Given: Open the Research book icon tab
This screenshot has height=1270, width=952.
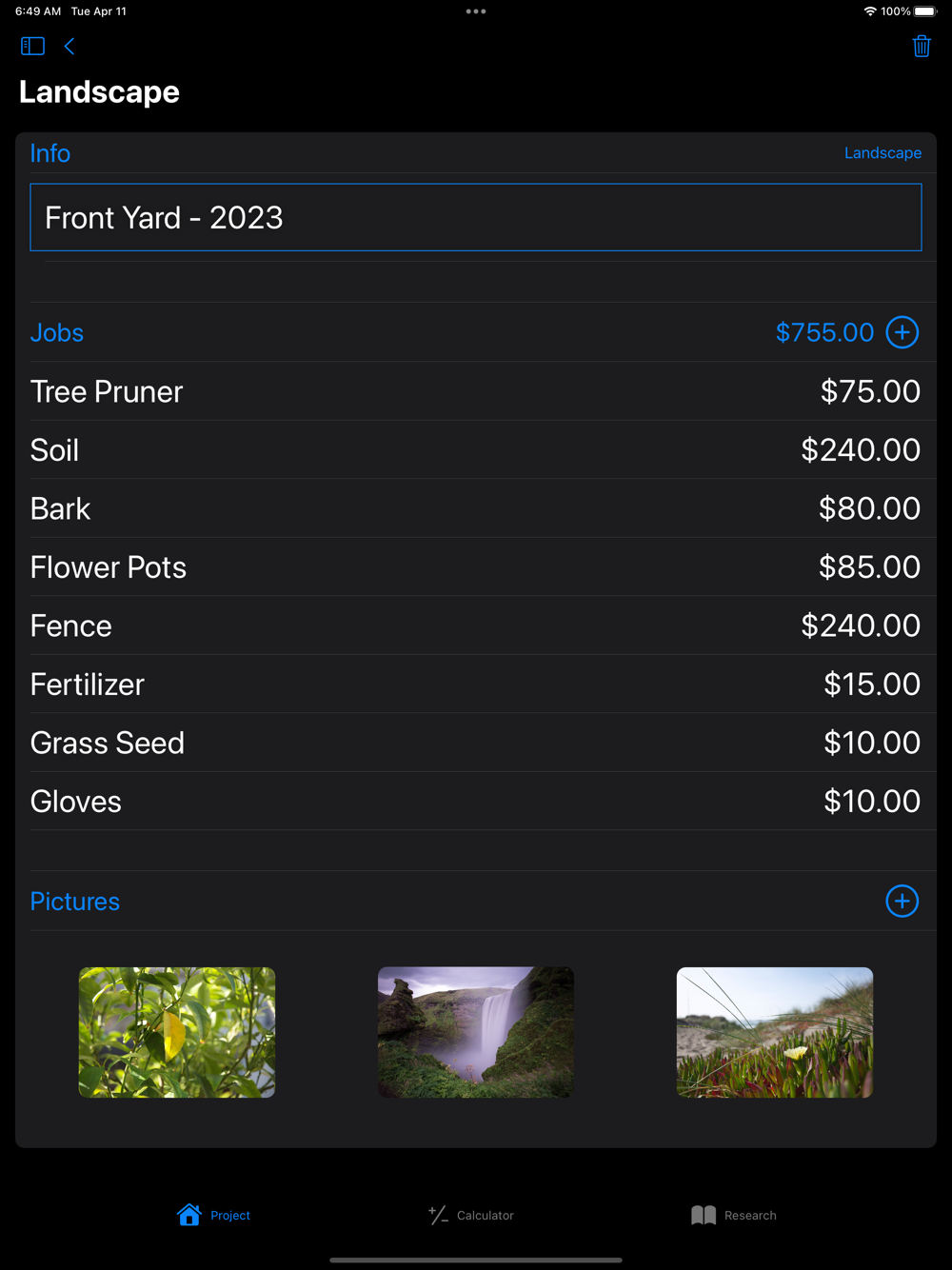Looking at the screenshot, I should 704,1215.
